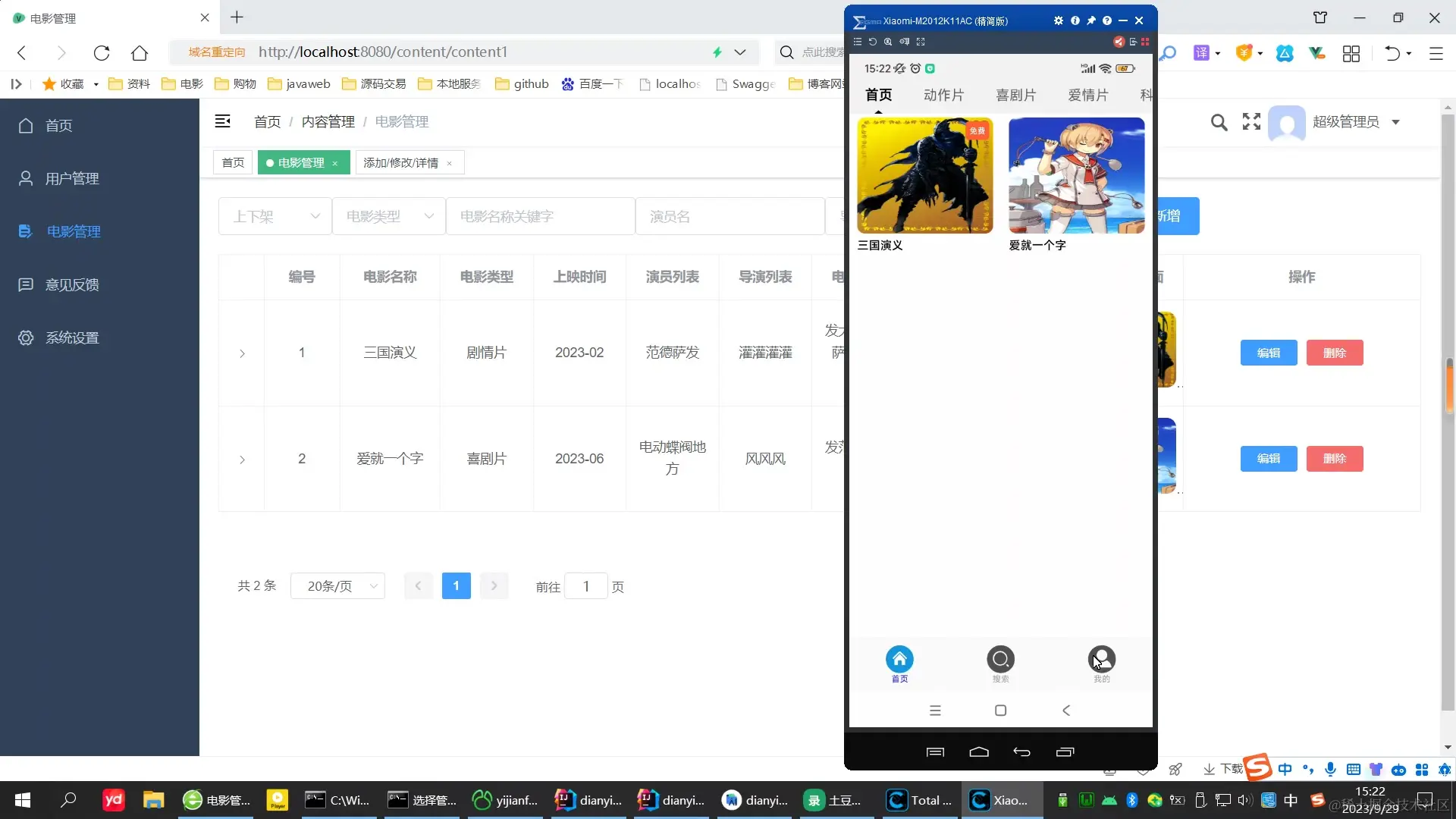Tap the 三国演义 movie poster thumbnail
The width and height of the screenshot is (1456, 819).
click(924, 175)
